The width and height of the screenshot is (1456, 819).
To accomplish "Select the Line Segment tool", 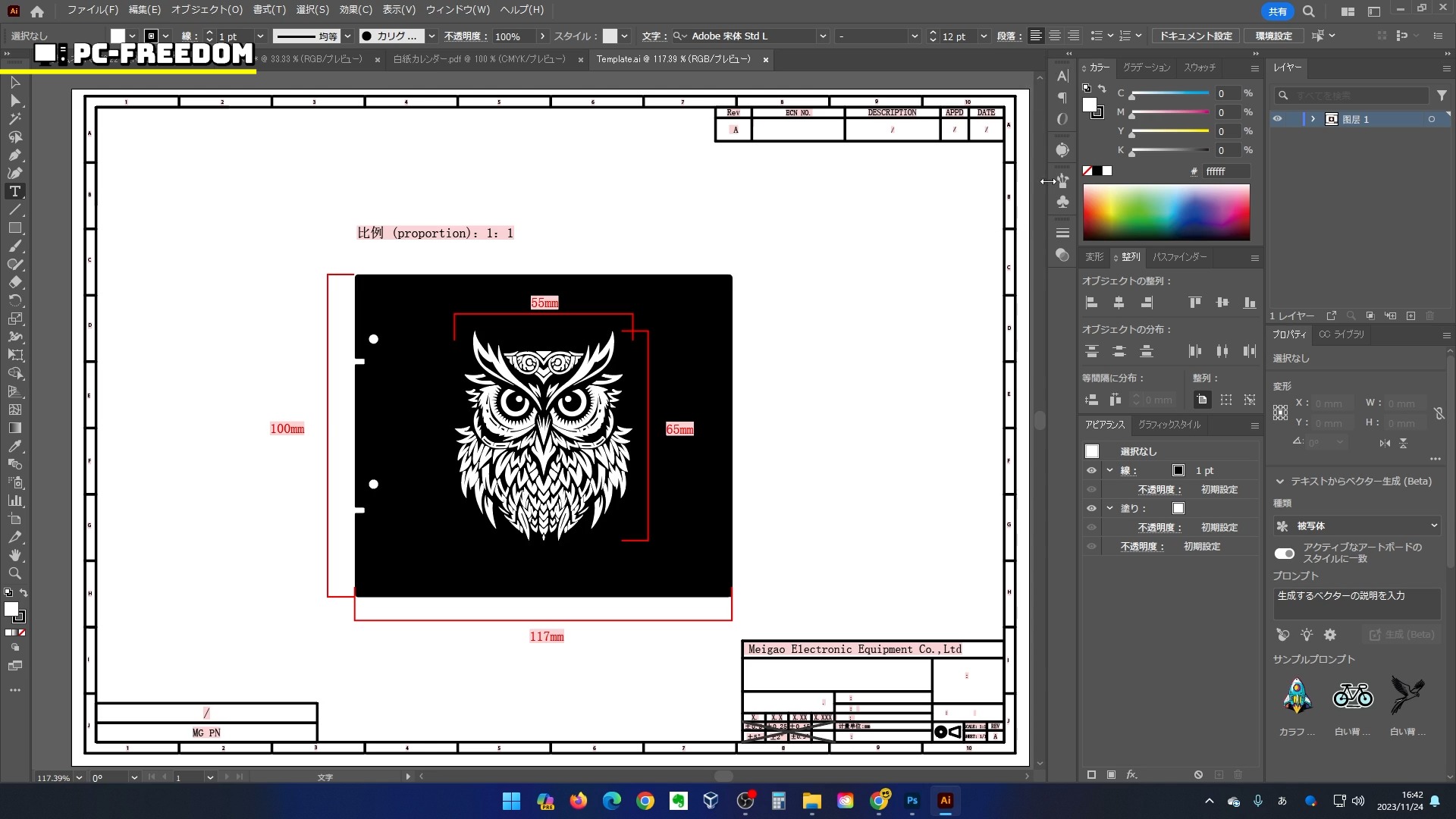I will [14, 210].
